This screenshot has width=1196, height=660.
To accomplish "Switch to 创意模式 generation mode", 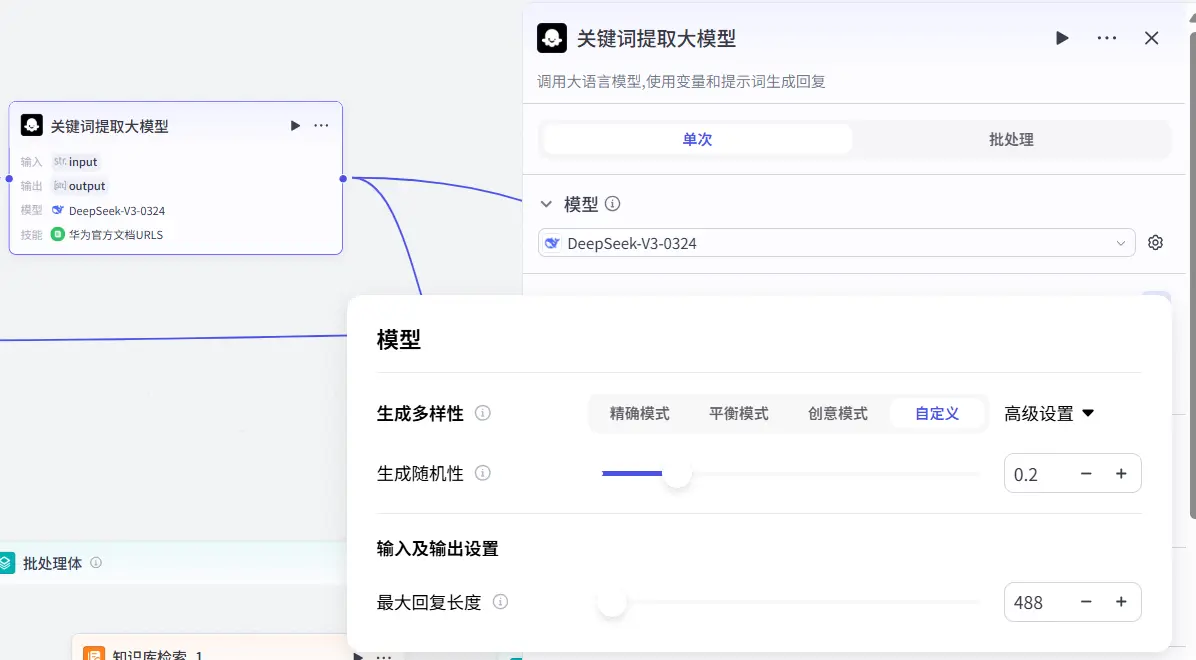I will (x=838, y=413).
